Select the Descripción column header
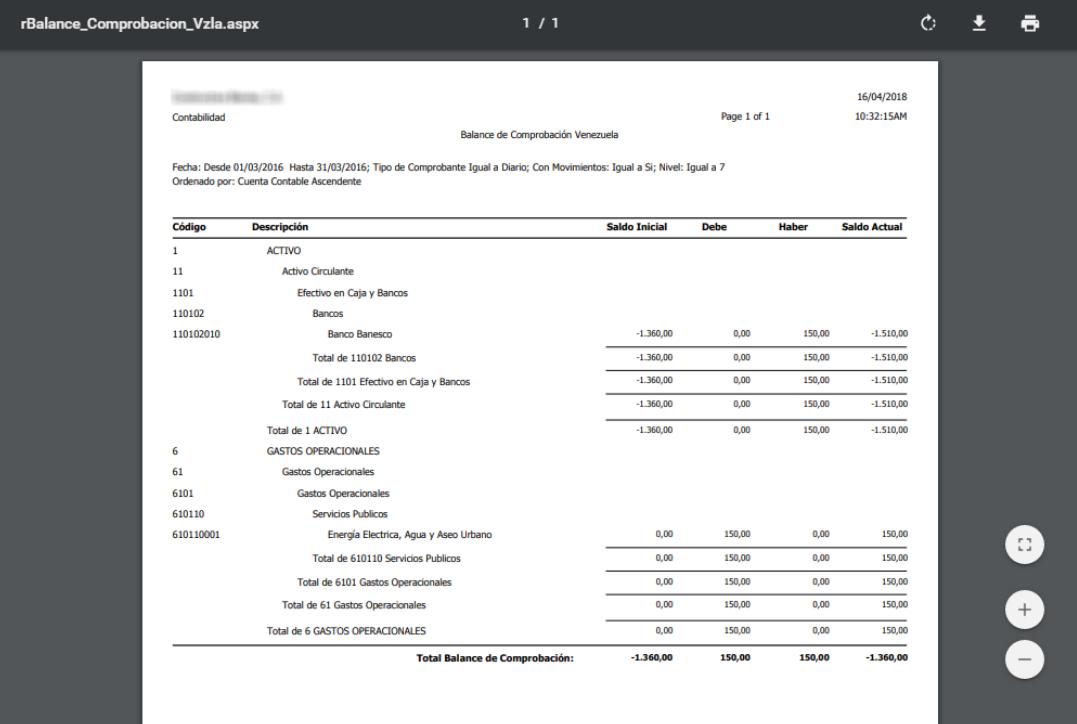This screenshot has width=1077, height=724. tap(280, 227)
